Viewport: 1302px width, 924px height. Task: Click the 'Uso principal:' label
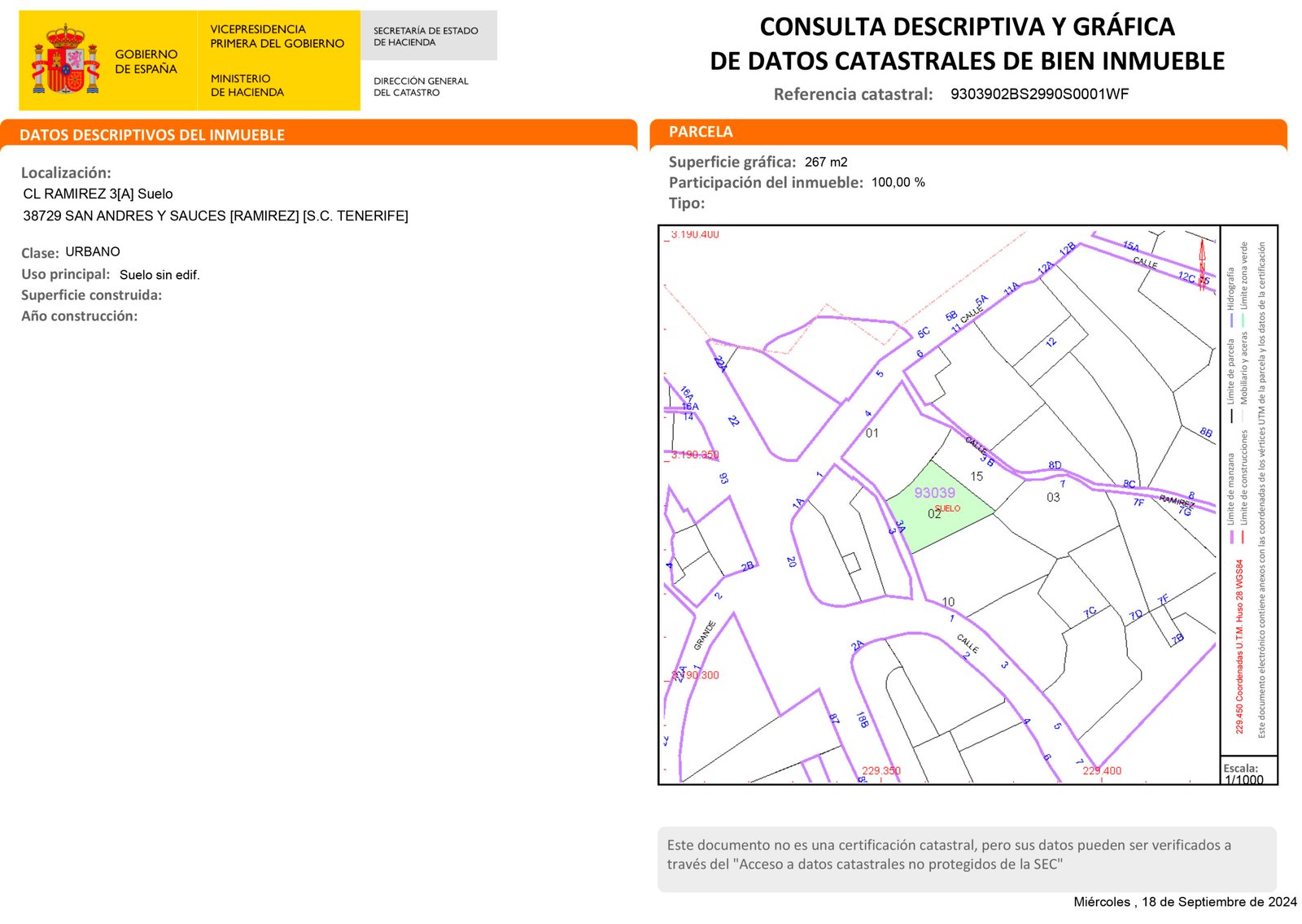pyautogui.click(x=65, y=275)
